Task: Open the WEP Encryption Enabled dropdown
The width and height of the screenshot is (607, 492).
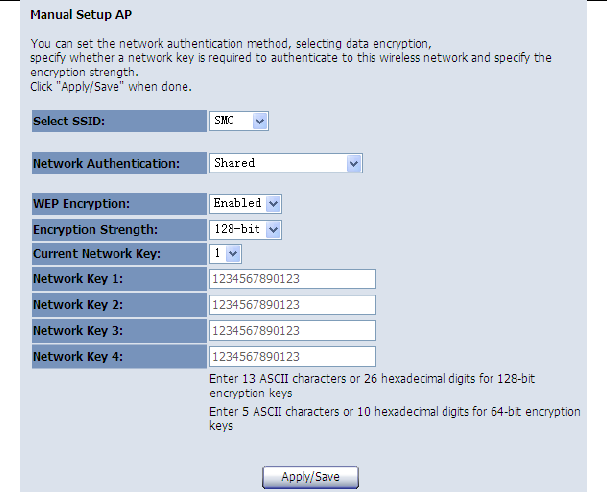Action: click(245, 203)
